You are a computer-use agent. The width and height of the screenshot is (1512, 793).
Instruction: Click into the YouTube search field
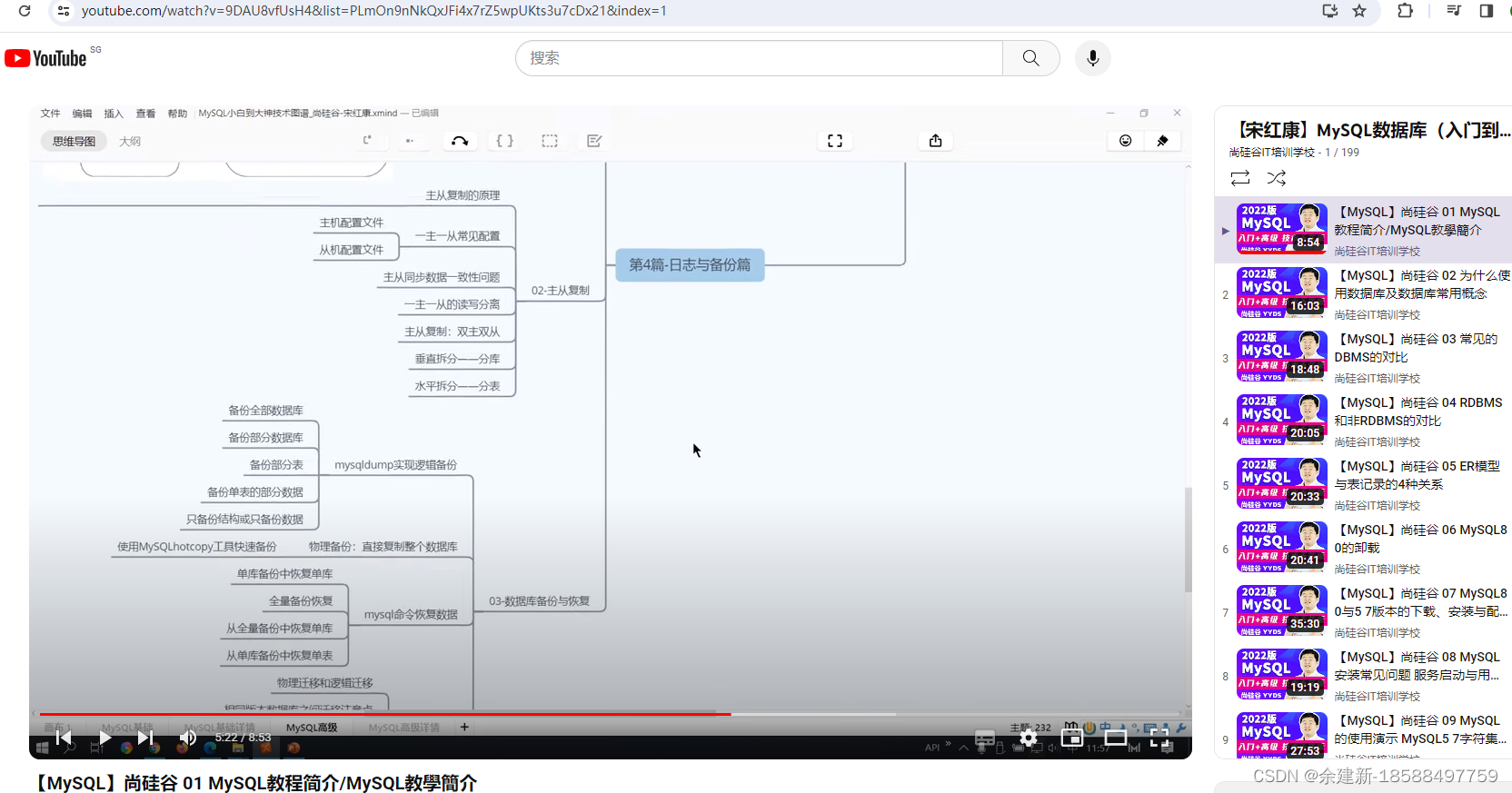(759, 58)
